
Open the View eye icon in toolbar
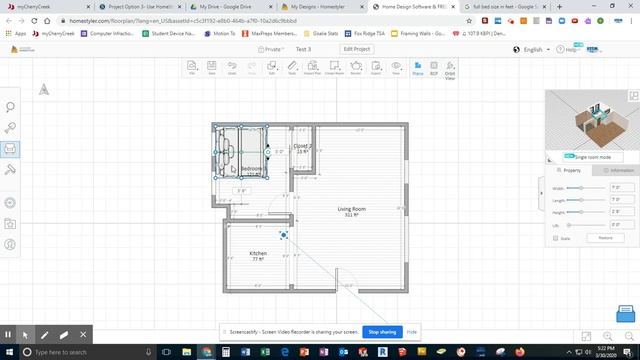click(396, 67)
